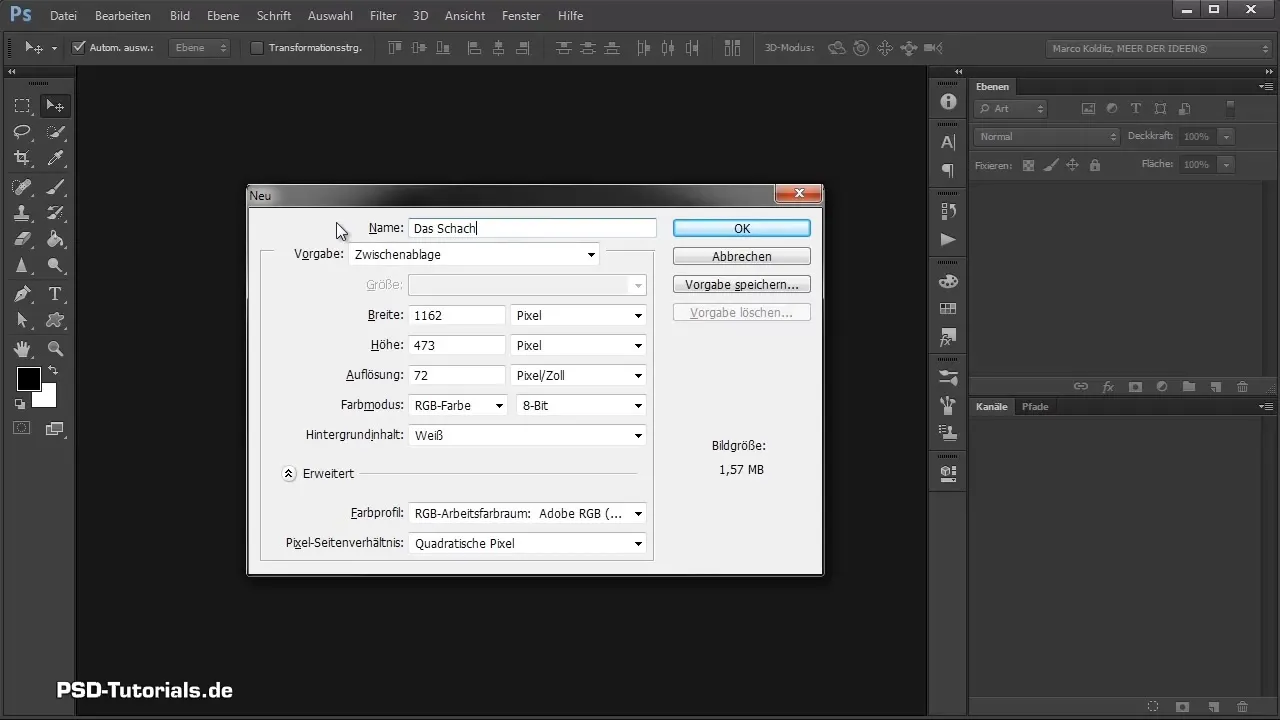Toggle lock all padlock icon
This screenshot has height=720, width=1280.
click(x=1094, y=165)
